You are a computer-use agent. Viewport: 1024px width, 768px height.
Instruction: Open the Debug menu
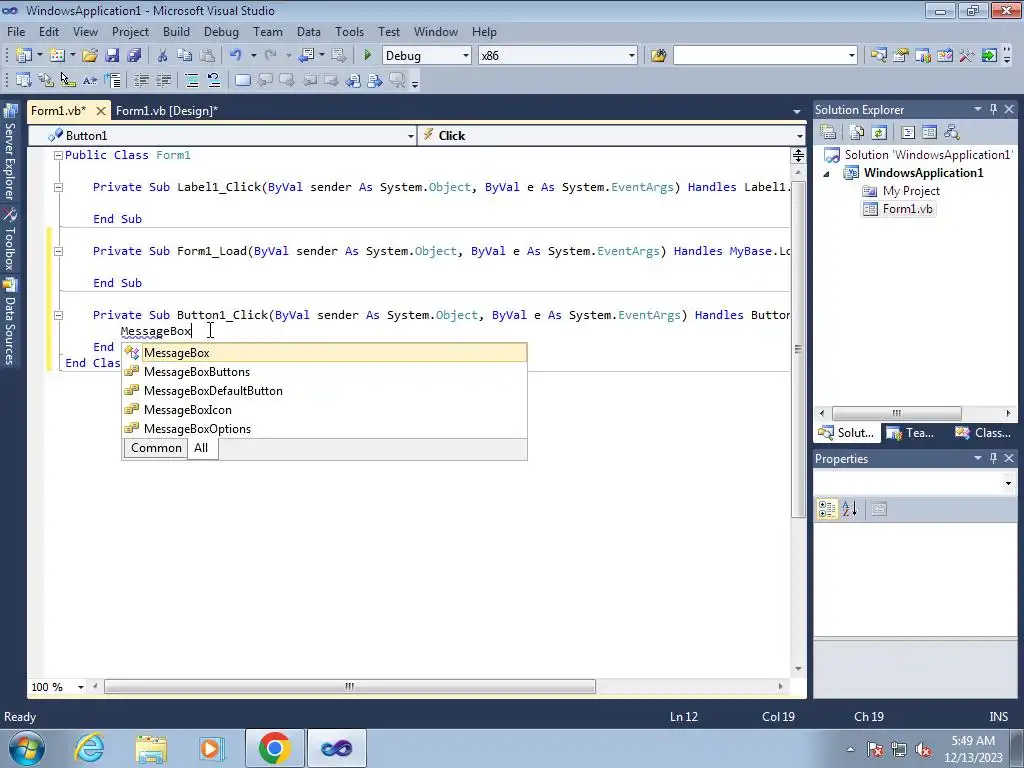[221, 31]
